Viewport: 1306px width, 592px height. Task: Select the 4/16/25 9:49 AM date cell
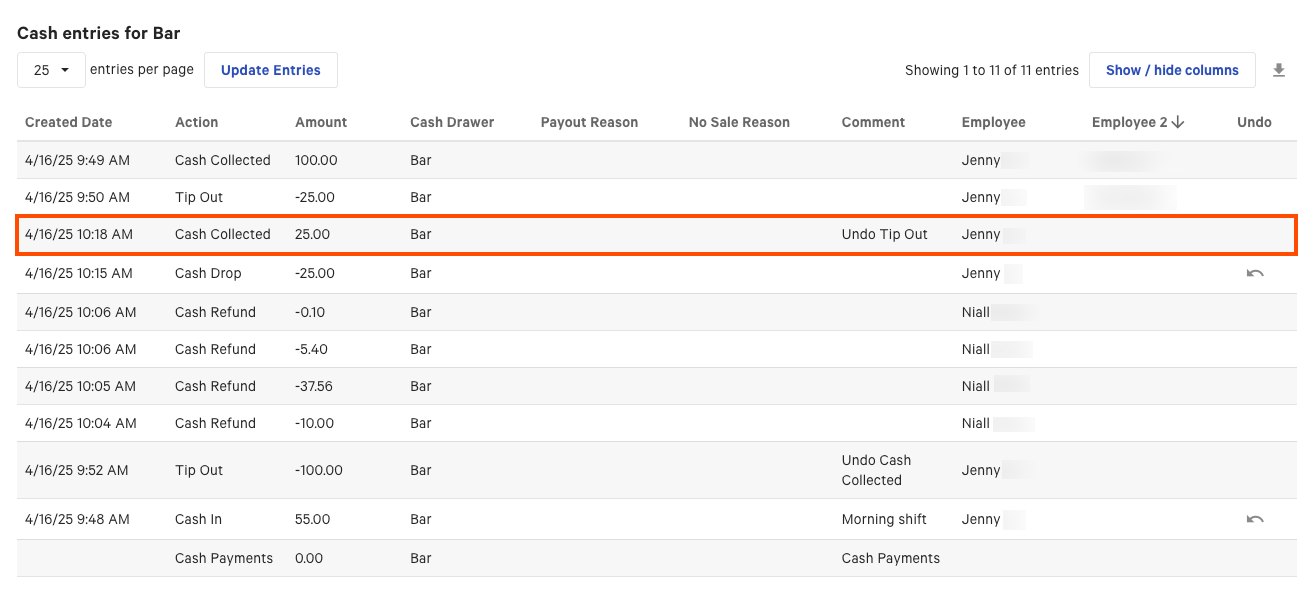point(77,160)
